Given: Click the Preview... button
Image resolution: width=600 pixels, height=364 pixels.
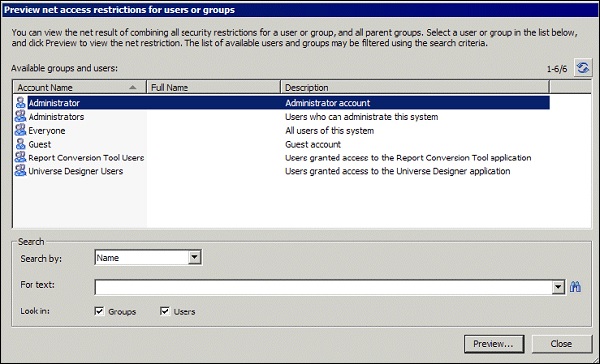Looking at the screenshot, I should [x=494, y=344].
